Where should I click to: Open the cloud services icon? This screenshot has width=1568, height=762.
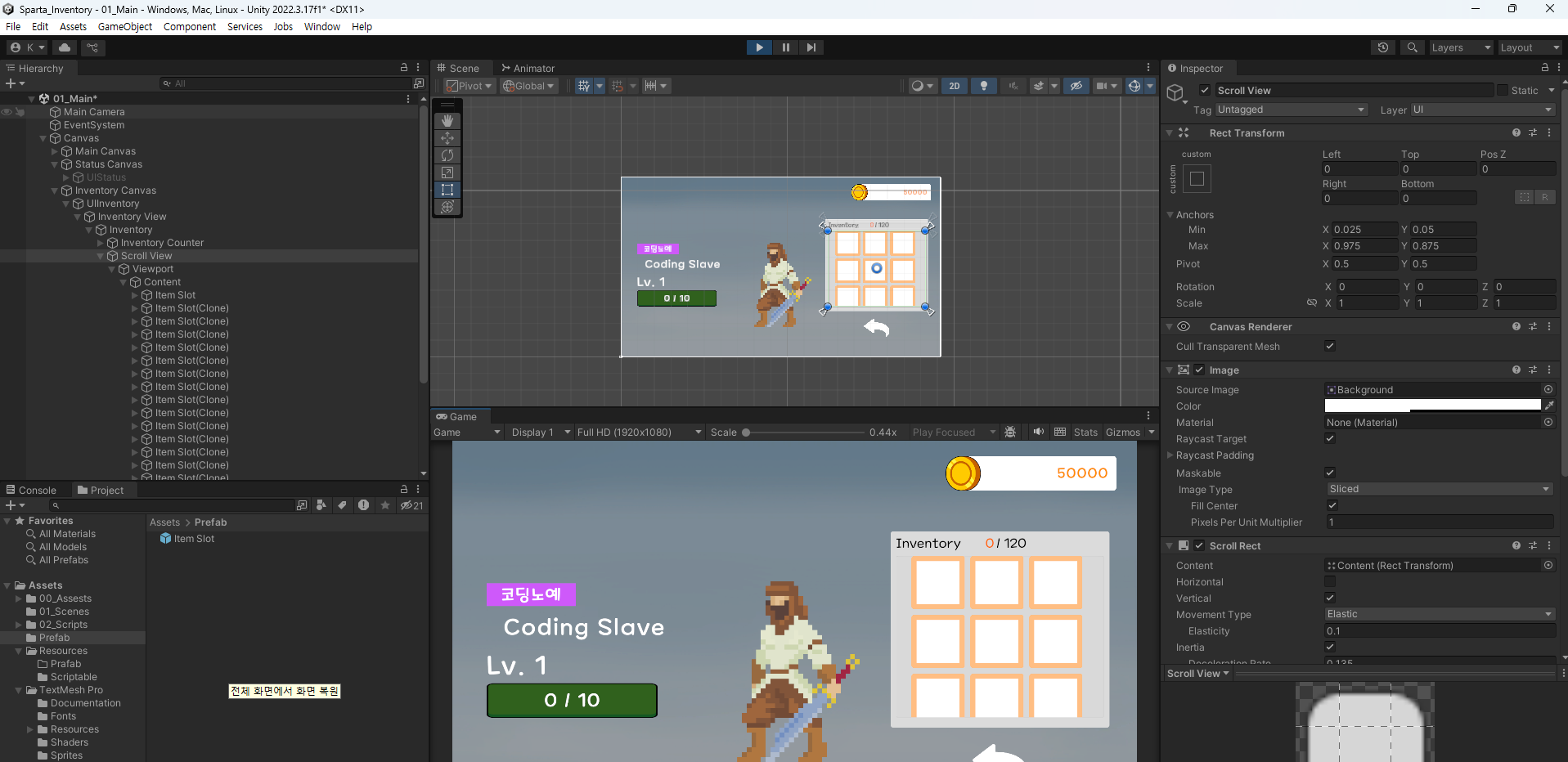[65, 47]
